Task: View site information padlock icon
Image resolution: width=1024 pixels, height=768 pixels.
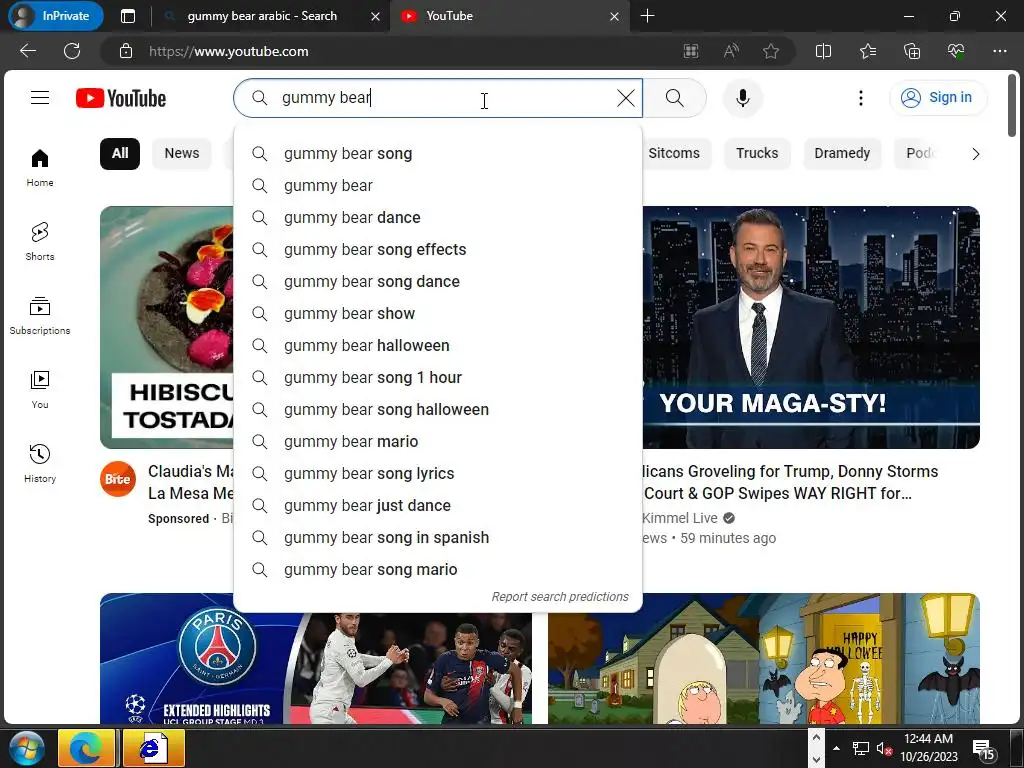Action: (x=126, y=51)
